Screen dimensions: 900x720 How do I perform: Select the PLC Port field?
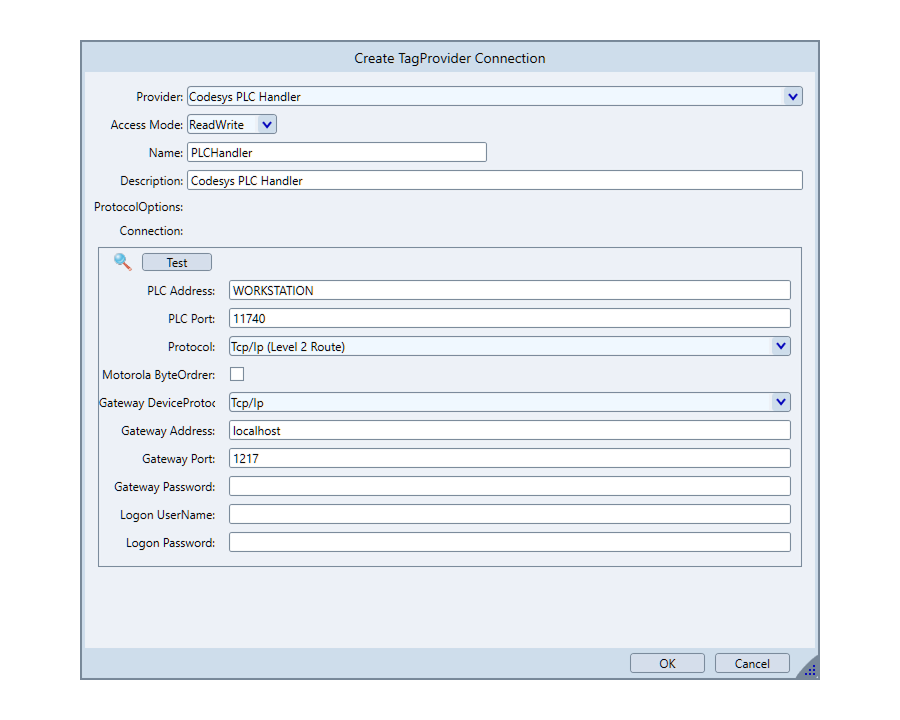tap(509, 318)
